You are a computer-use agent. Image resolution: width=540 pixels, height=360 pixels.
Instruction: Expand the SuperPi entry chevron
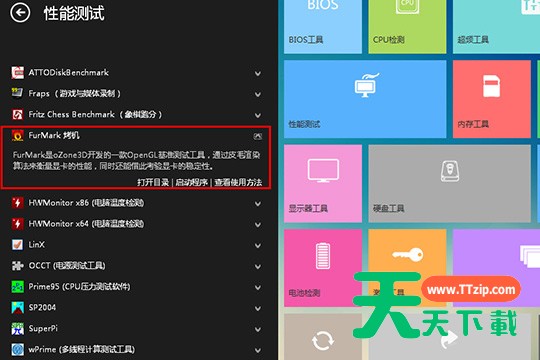point(258,330)
